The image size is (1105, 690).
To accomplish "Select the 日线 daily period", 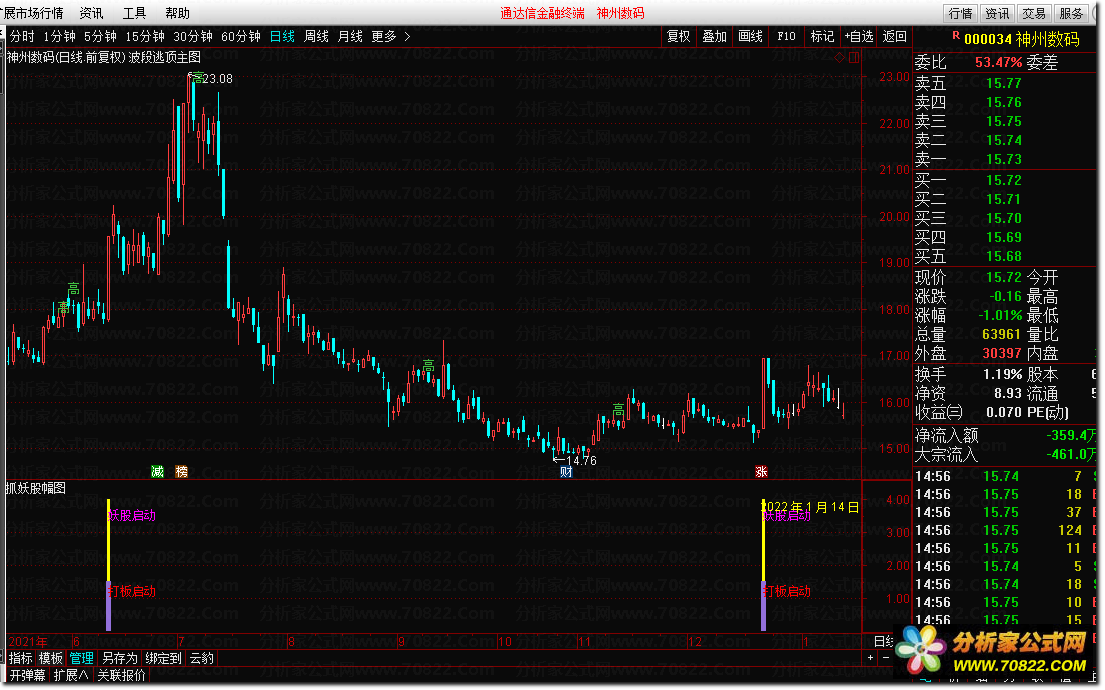I will click(x=282, y=37).
